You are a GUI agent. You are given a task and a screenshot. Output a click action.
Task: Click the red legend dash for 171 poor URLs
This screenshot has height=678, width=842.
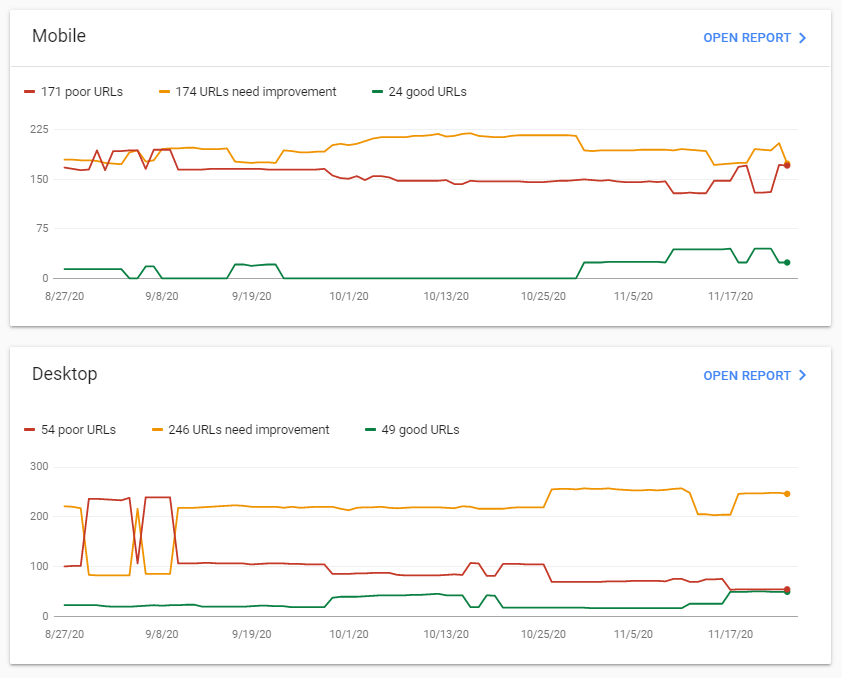tap(29, 92)
